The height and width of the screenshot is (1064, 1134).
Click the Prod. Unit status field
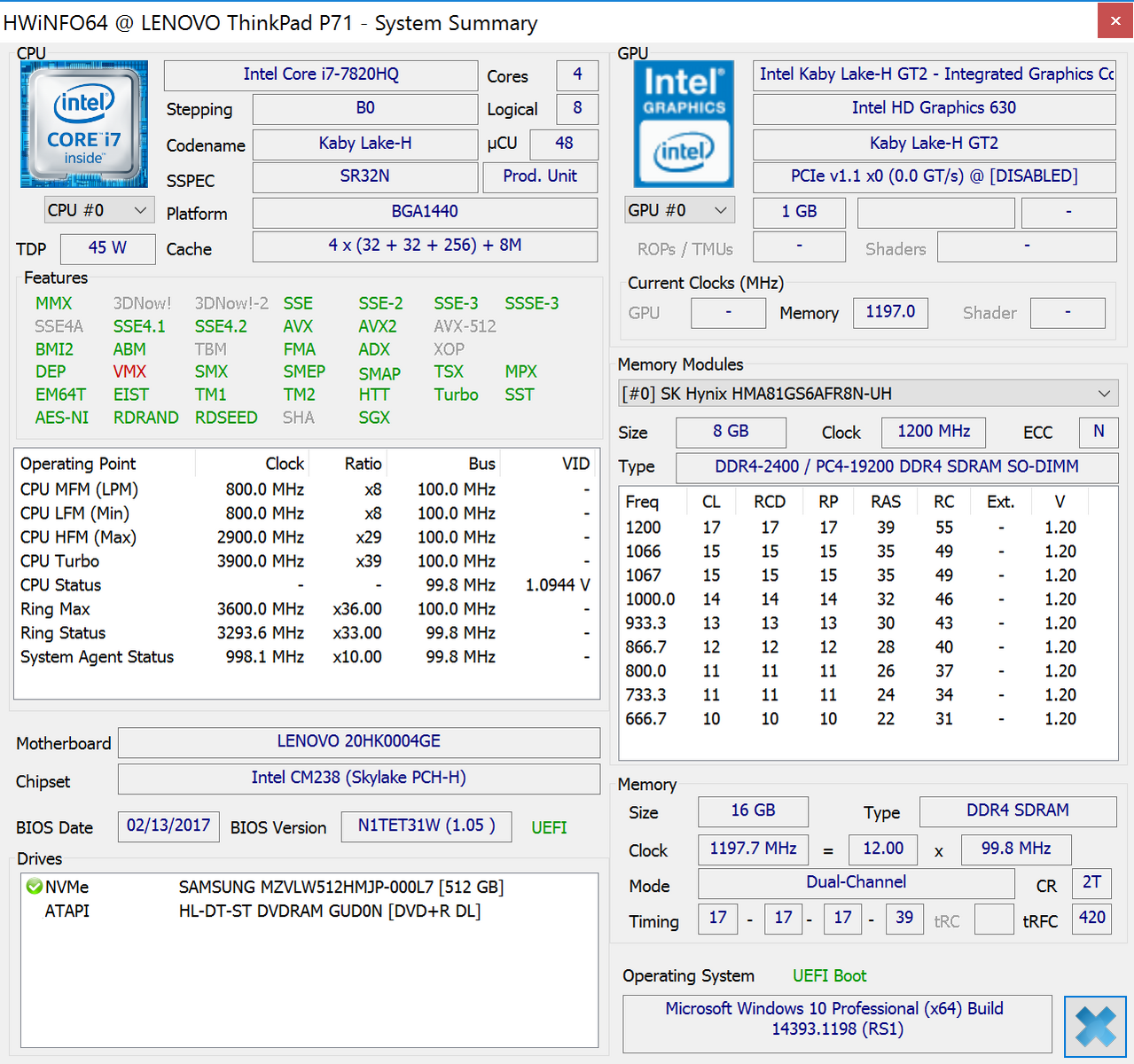[x=540, y=176]
